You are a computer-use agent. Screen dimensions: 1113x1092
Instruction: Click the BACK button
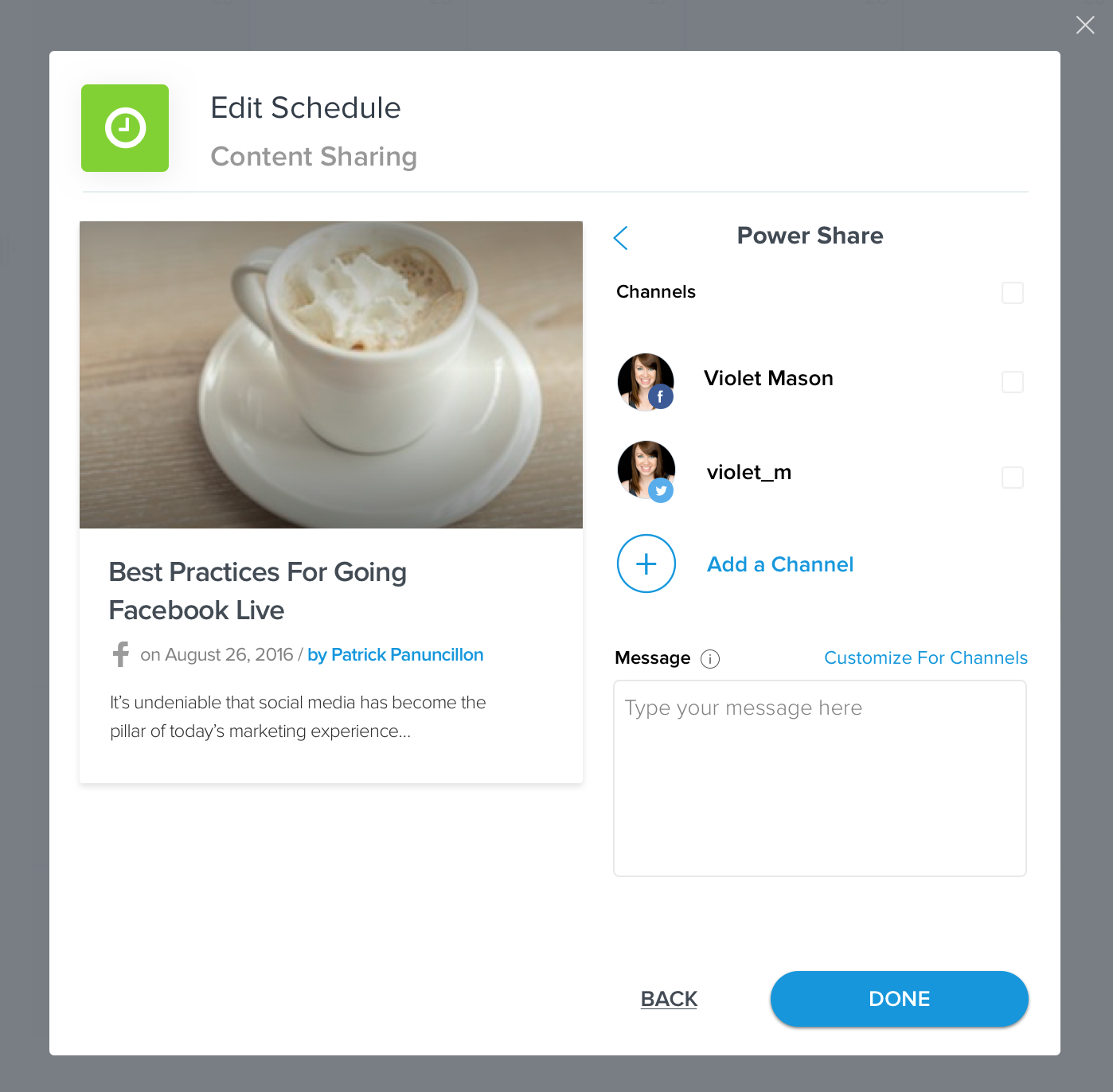[669, 999]
